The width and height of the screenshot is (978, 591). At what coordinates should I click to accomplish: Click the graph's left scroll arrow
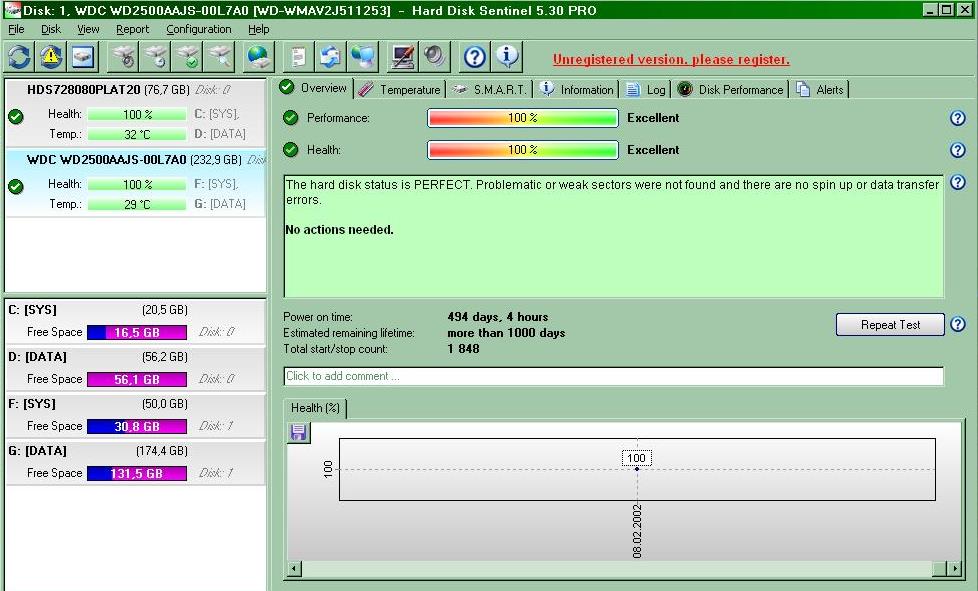pos(294,569)
